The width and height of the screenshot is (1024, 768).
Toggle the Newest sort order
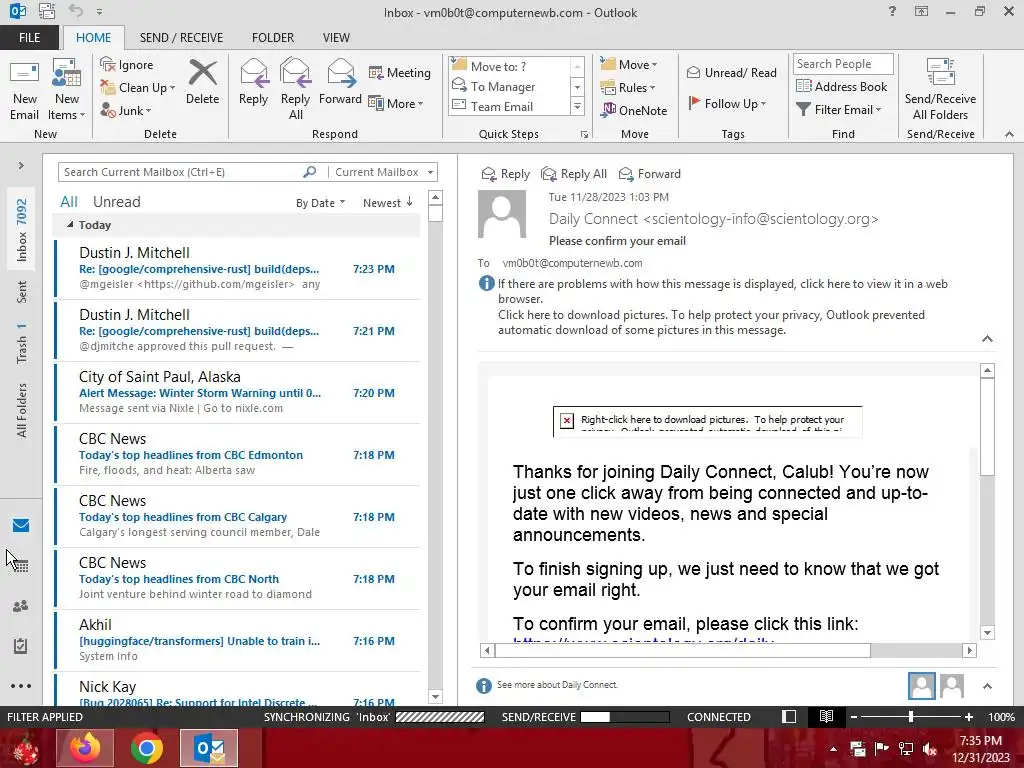388,203
